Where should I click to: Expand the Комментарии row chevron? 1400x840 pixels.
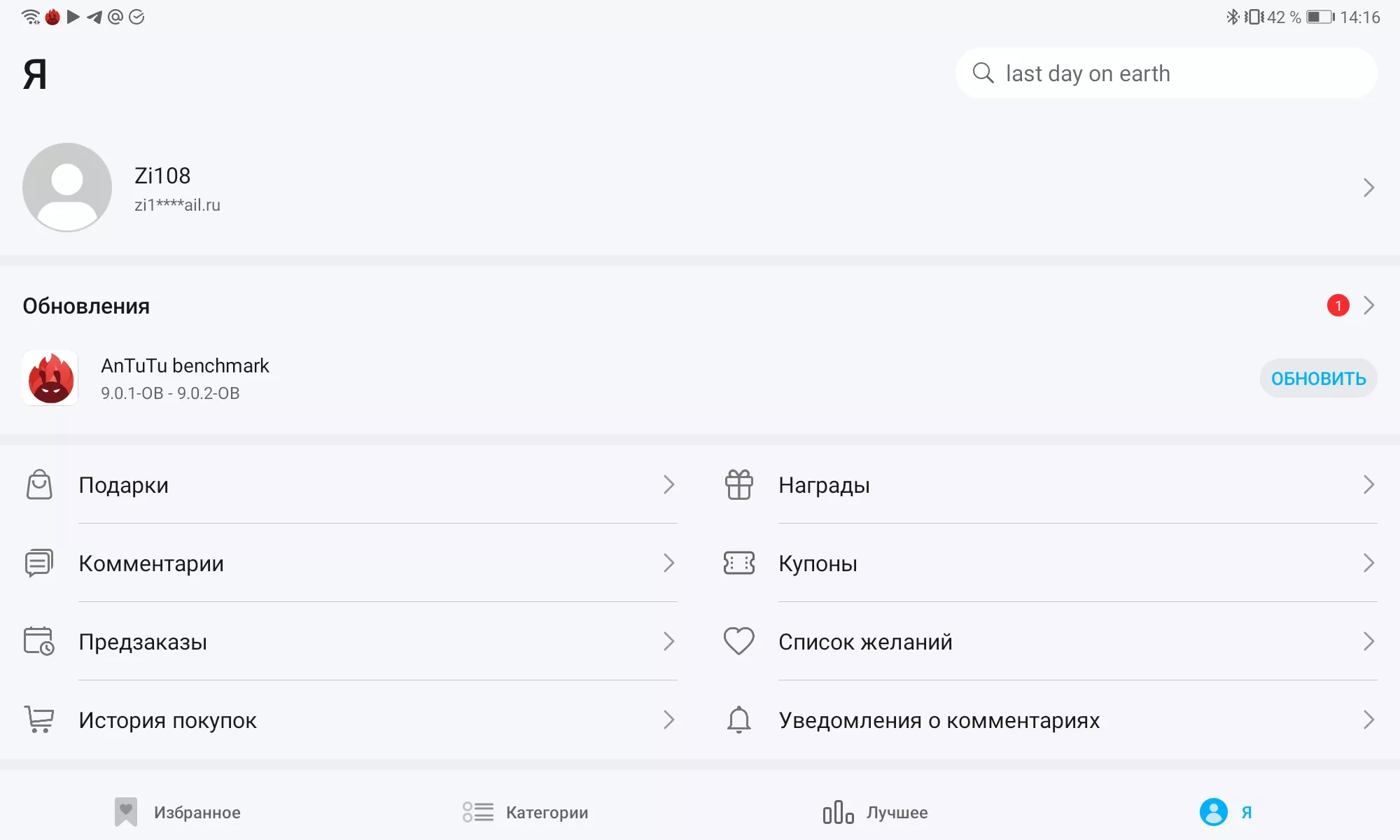pos(668,563)
